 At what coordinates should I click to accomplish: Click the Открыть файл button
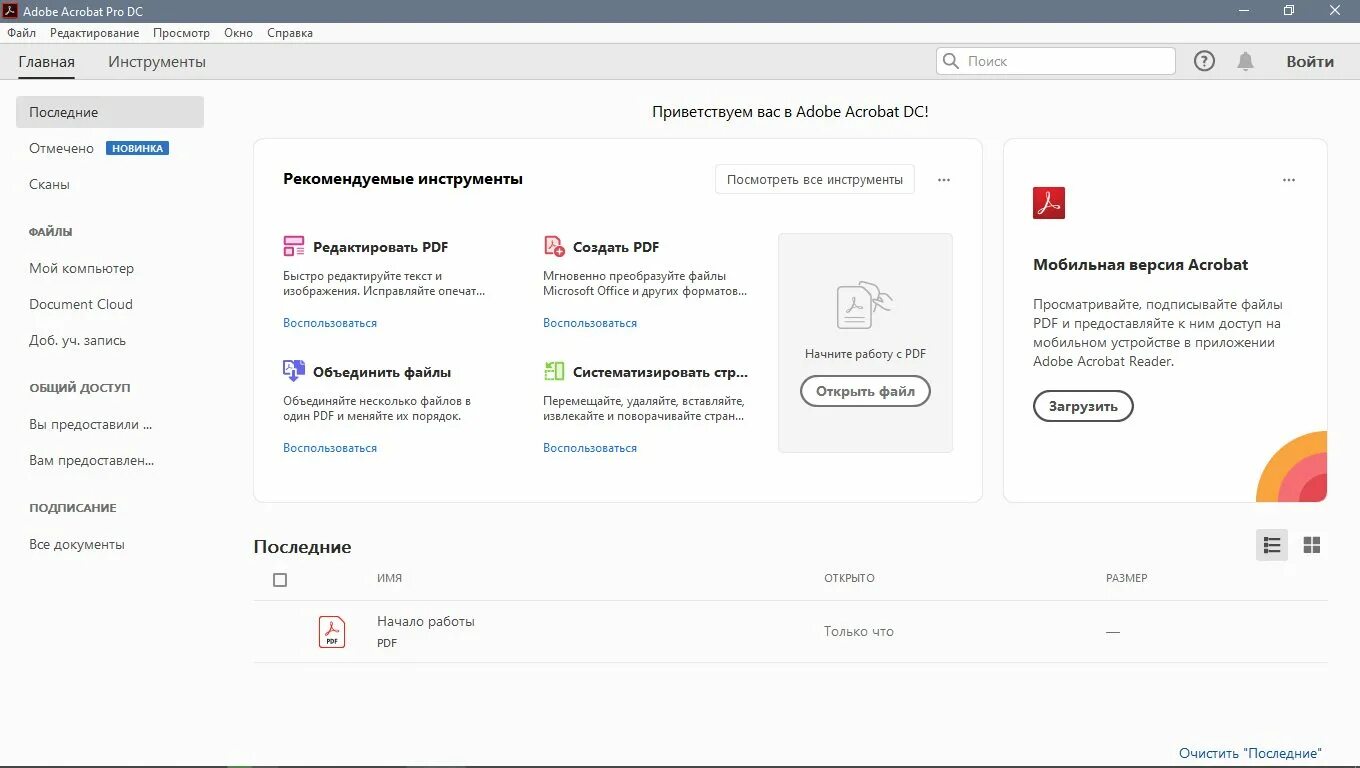(865, 391)
